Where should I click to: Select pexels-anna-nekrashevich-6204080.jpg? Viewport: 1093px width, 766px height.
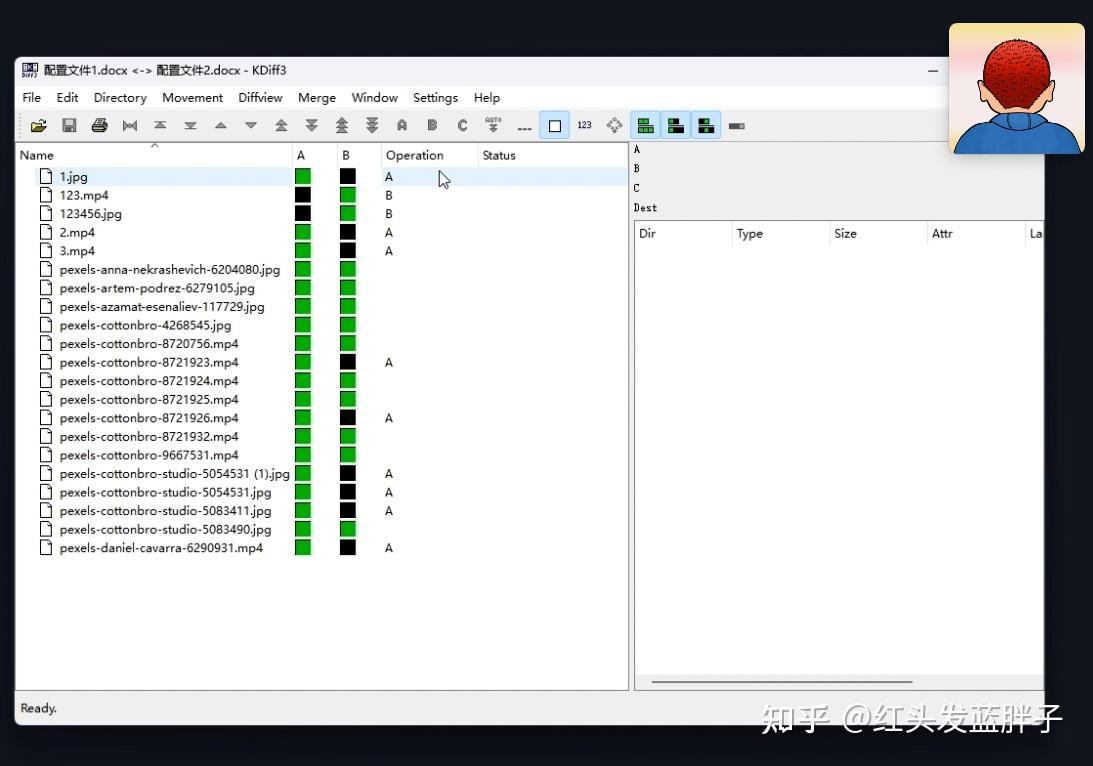click(169, 270)
